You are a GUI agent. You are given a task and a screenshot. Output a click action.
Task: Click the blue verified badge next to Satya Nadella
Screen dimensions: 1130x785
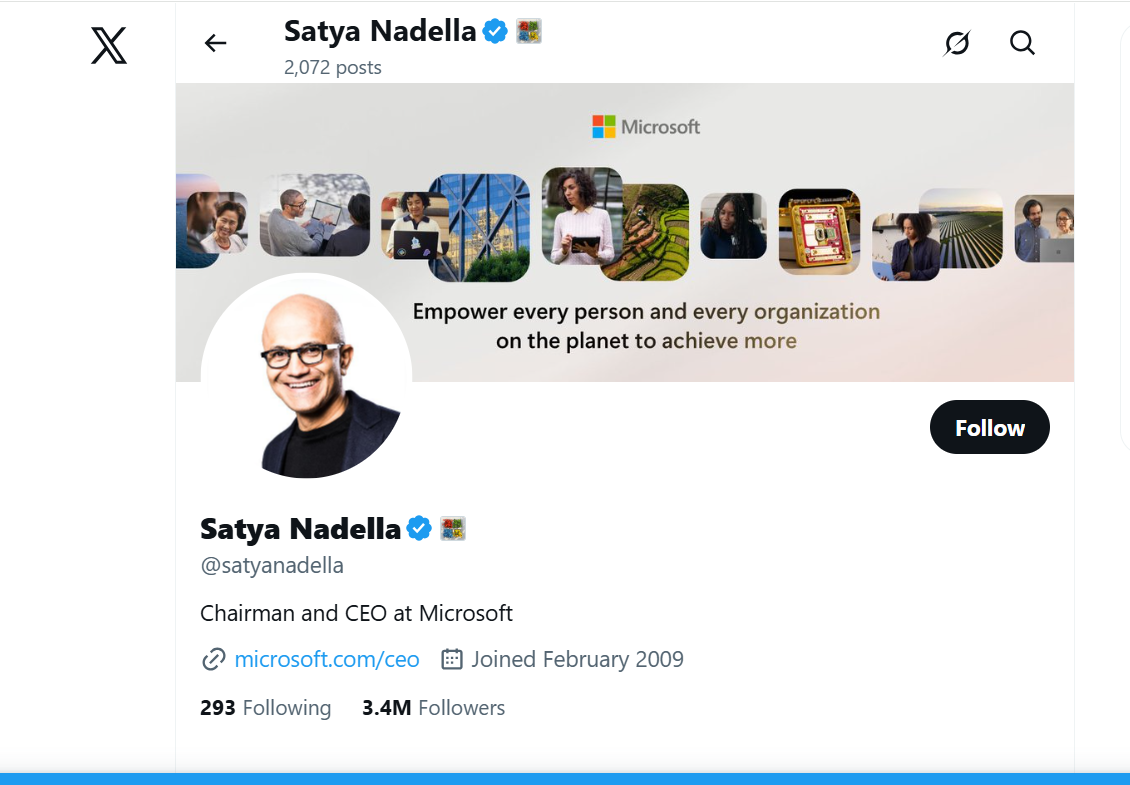pos(417,528)
